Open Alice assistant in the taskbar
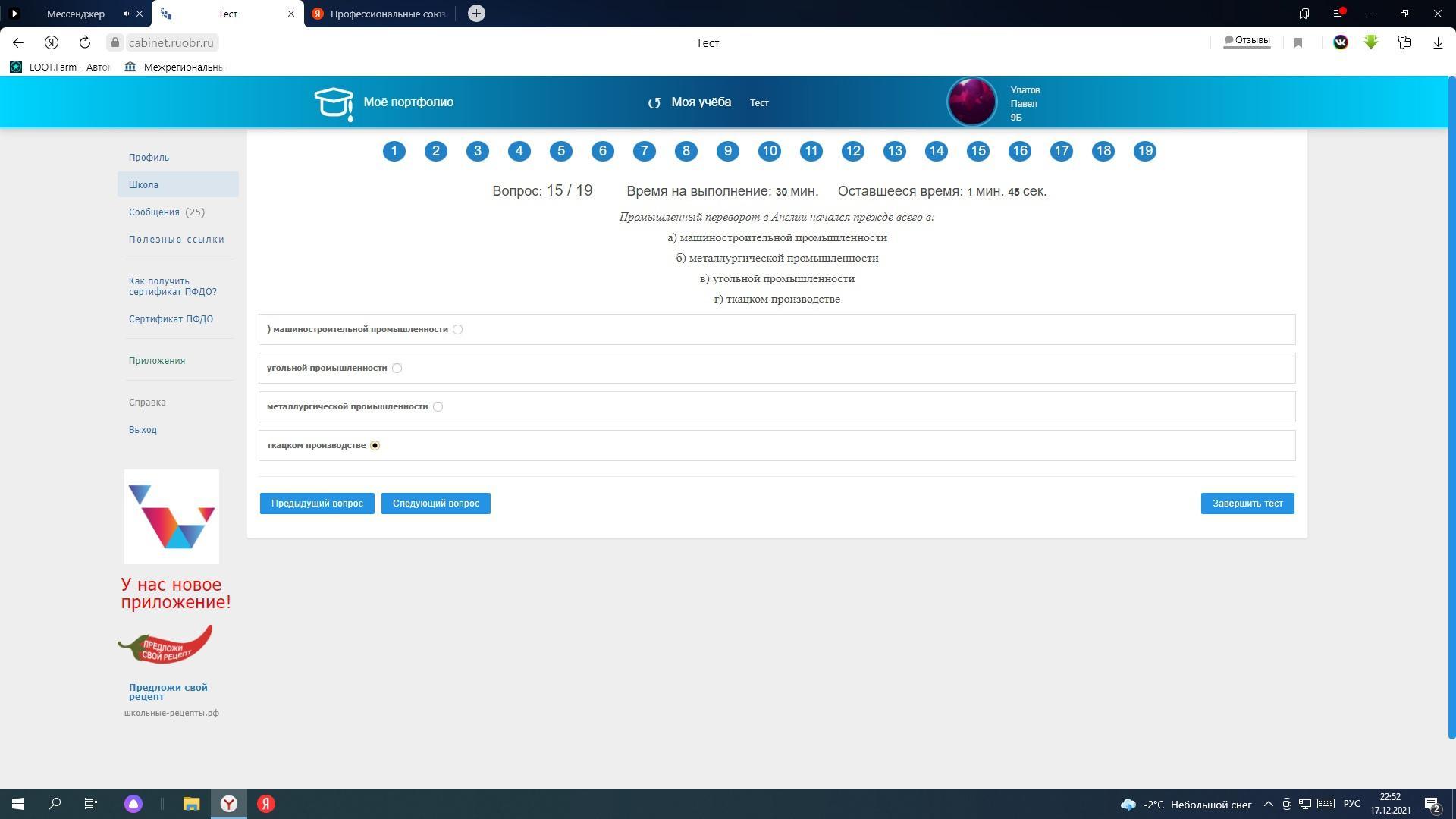 [133, 804]
